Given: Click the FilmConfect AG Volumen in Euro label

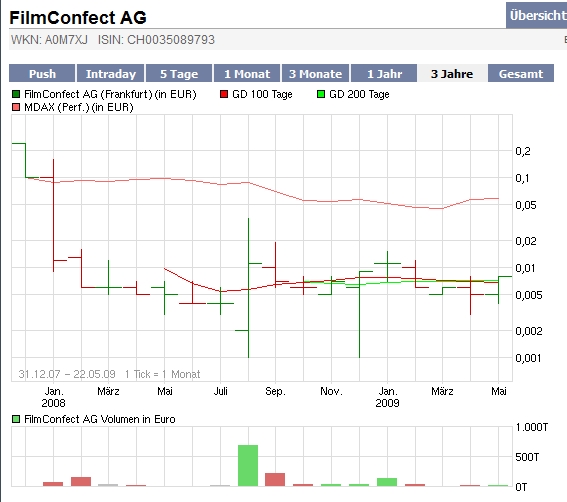Looking at the screenshot, I should pos(100,419).
